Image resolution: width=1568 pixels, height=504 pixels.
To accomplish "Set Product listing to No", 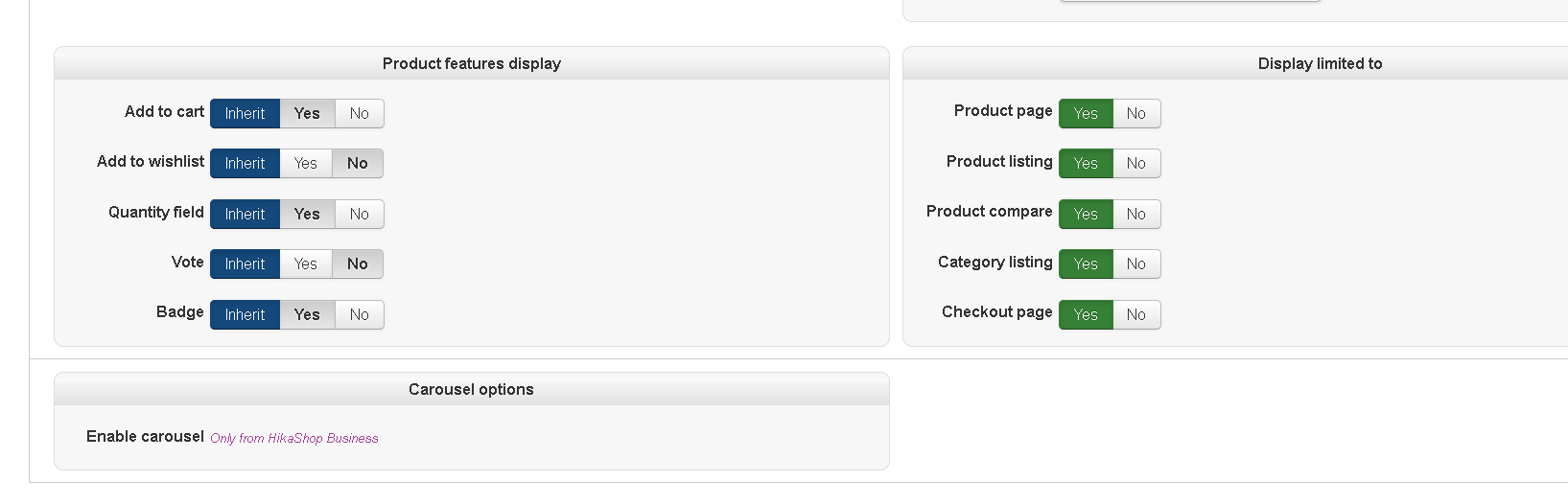I will point(1136,163).
